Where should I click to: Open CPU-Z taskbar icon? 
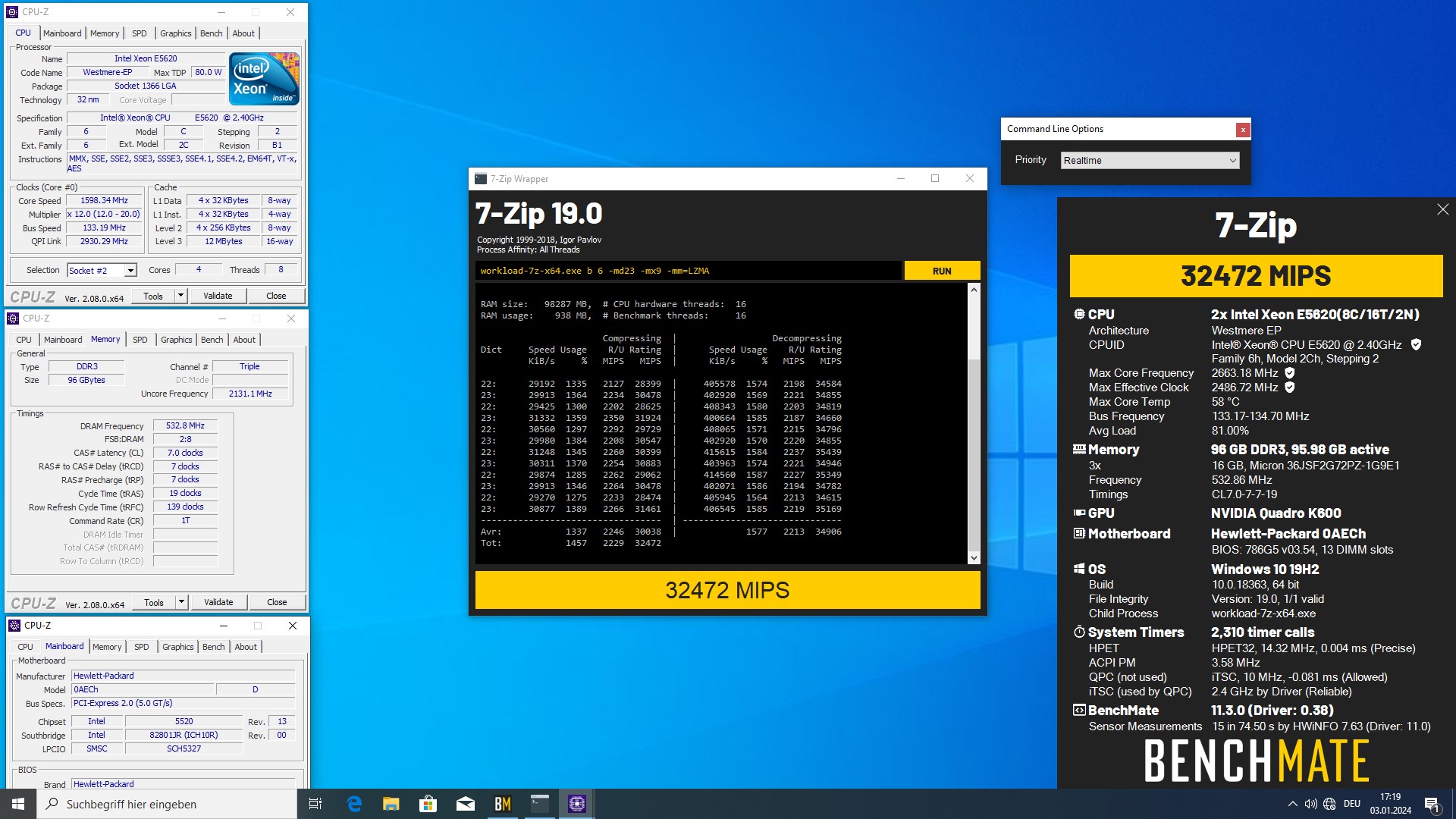[x=577, y=804]
